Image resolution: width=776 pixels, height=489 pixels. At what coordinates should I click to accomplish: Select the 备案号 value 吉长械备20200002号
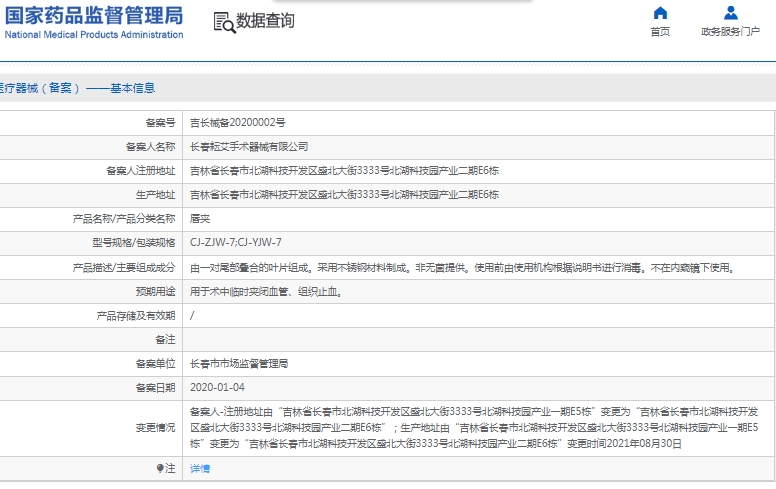(238, 122)
